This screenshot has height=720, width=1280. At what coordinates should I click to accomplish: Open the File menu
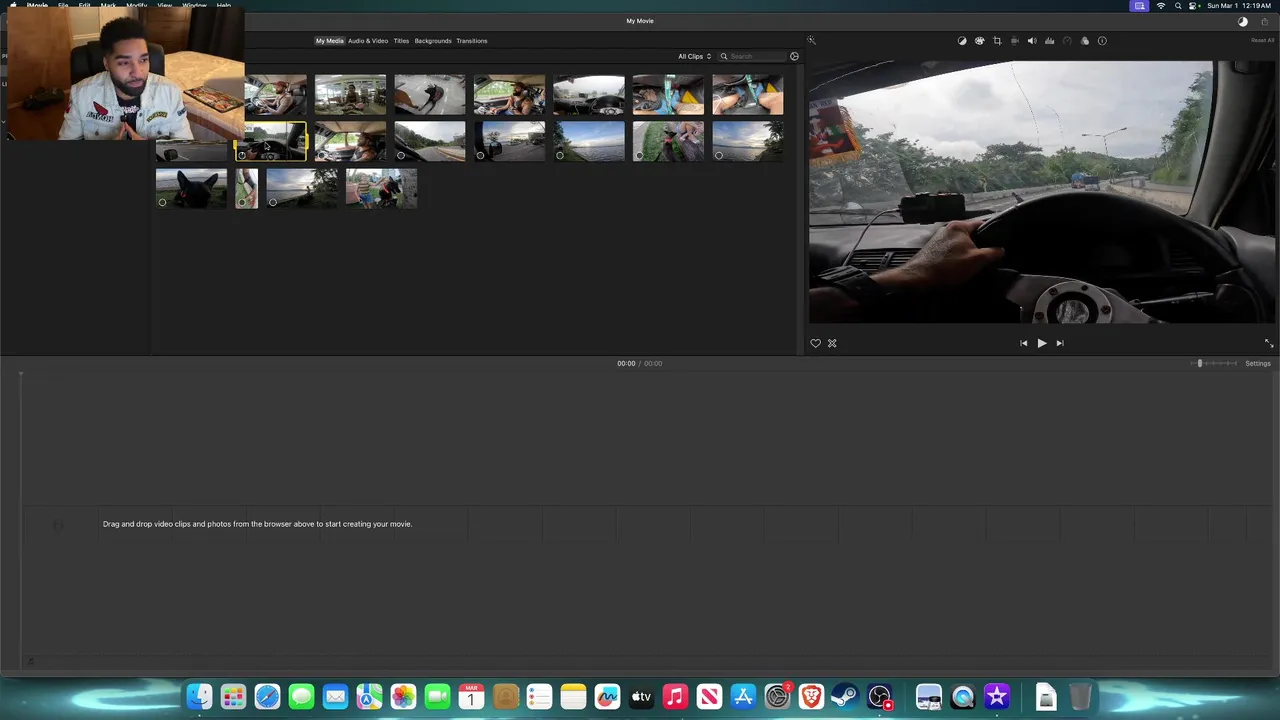pyautogui.click(x=63, y=5)
